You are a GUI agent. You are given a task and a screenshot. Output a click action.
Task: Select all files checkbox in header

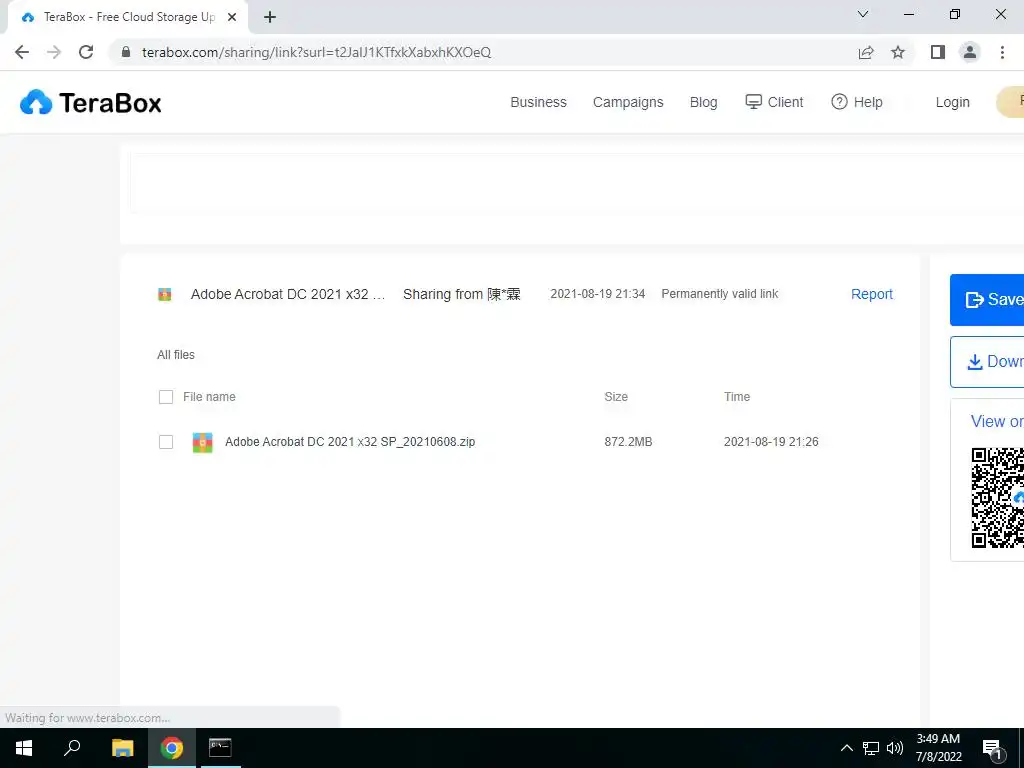[166, 397]
